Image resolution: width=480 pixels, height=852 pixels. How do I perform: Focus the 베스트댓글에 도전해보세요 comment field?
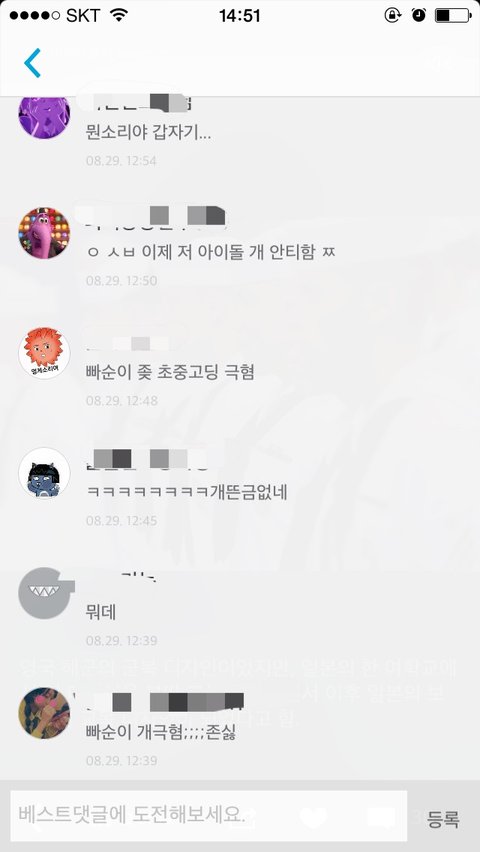(x=209, y=816)
